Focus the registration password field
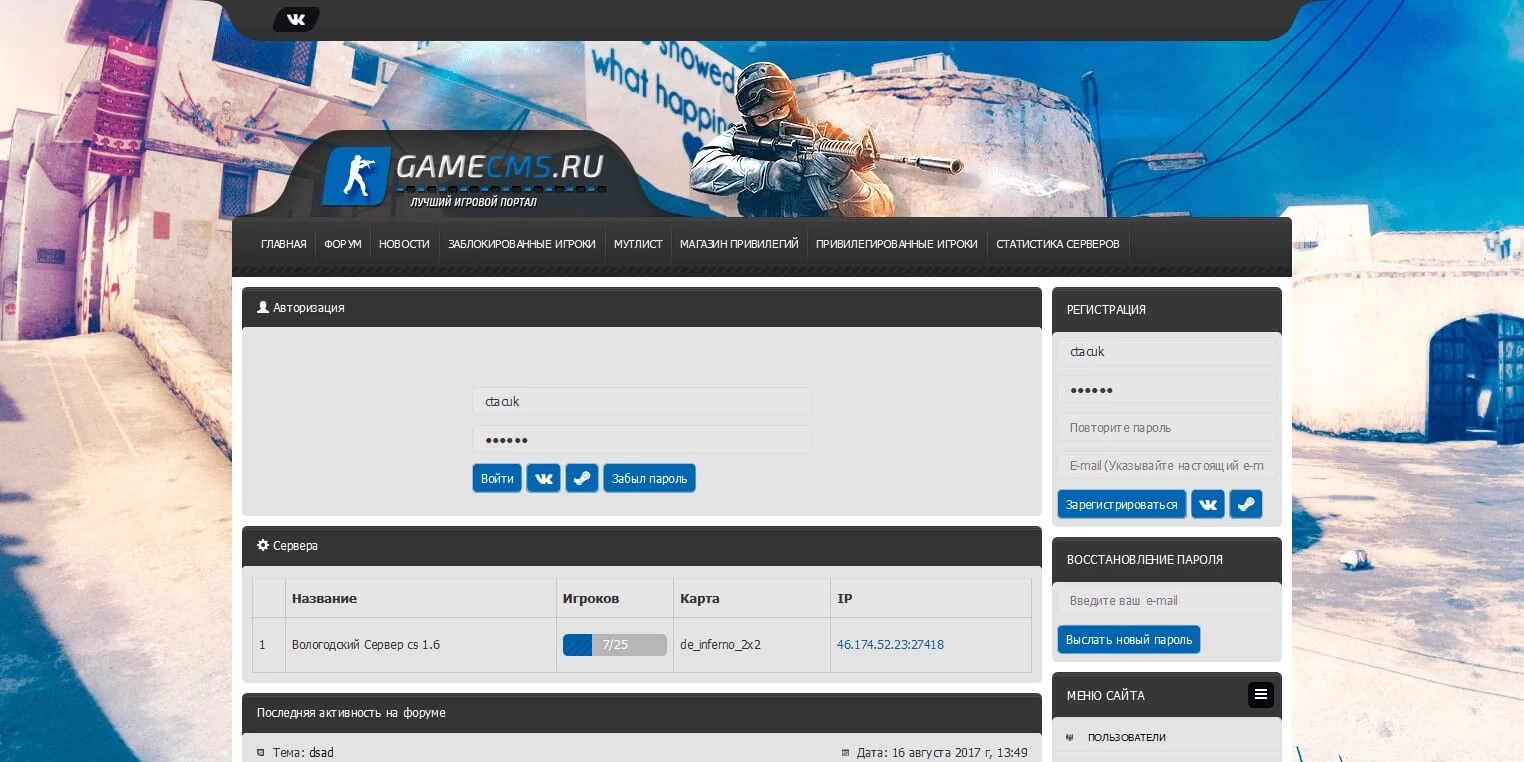 pos(1167,389)
